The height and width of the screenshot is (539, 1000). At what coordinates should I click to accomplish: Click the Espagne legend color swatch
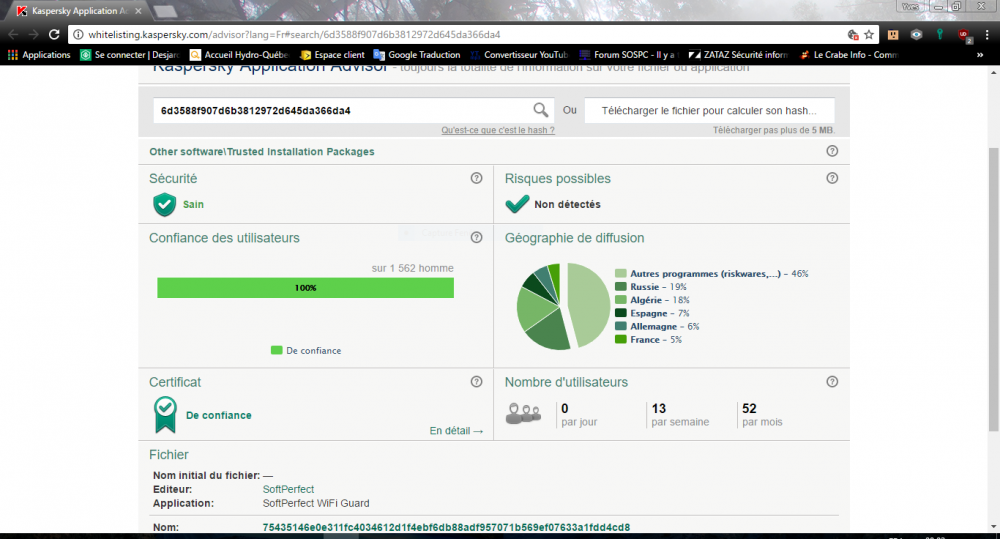(621, 313)
